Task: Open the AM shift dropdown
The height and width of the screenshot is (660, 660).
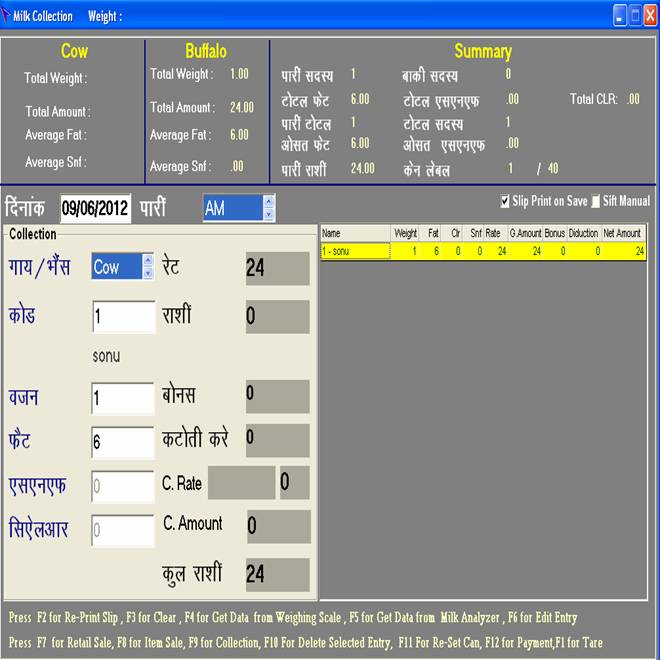Action: click(x=268, y=208)
